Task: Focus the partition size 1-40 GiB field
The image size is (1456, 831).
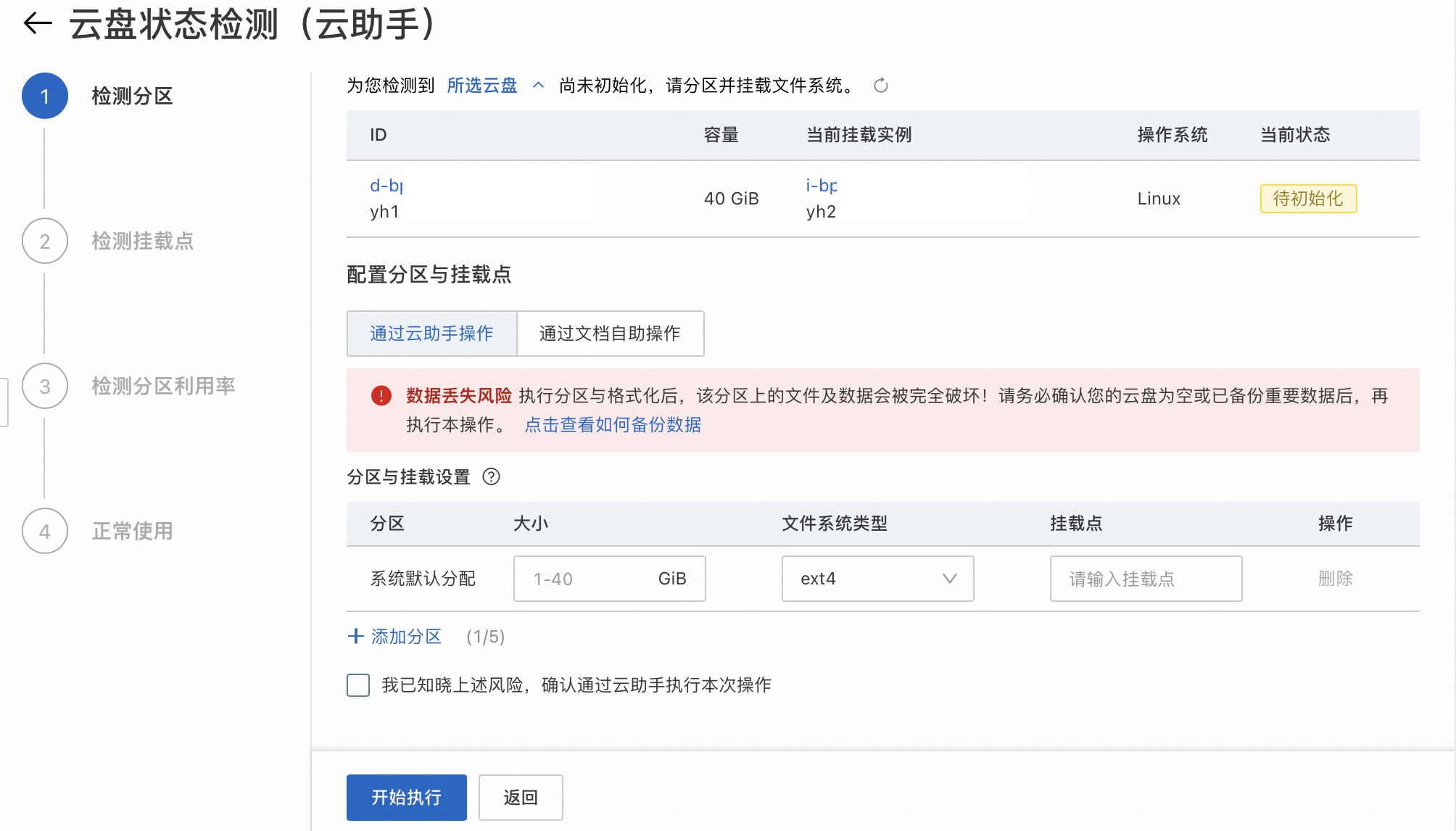Action: coord(609,579)
